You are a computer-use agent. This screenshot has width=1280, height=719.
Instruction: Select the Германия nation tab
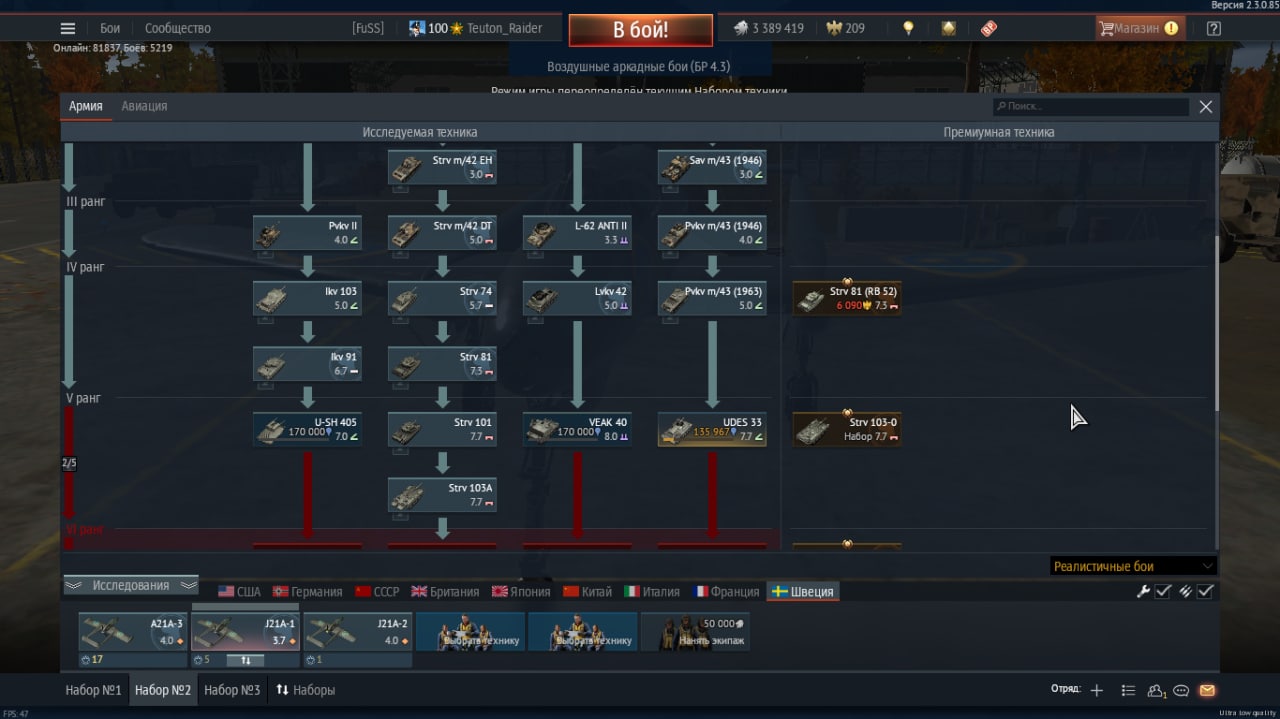point(308,591)
